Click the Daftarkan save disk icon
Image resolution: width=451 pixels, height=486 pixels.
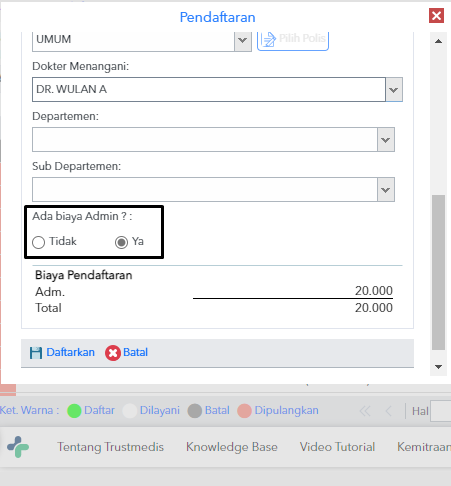pos(36,353)
